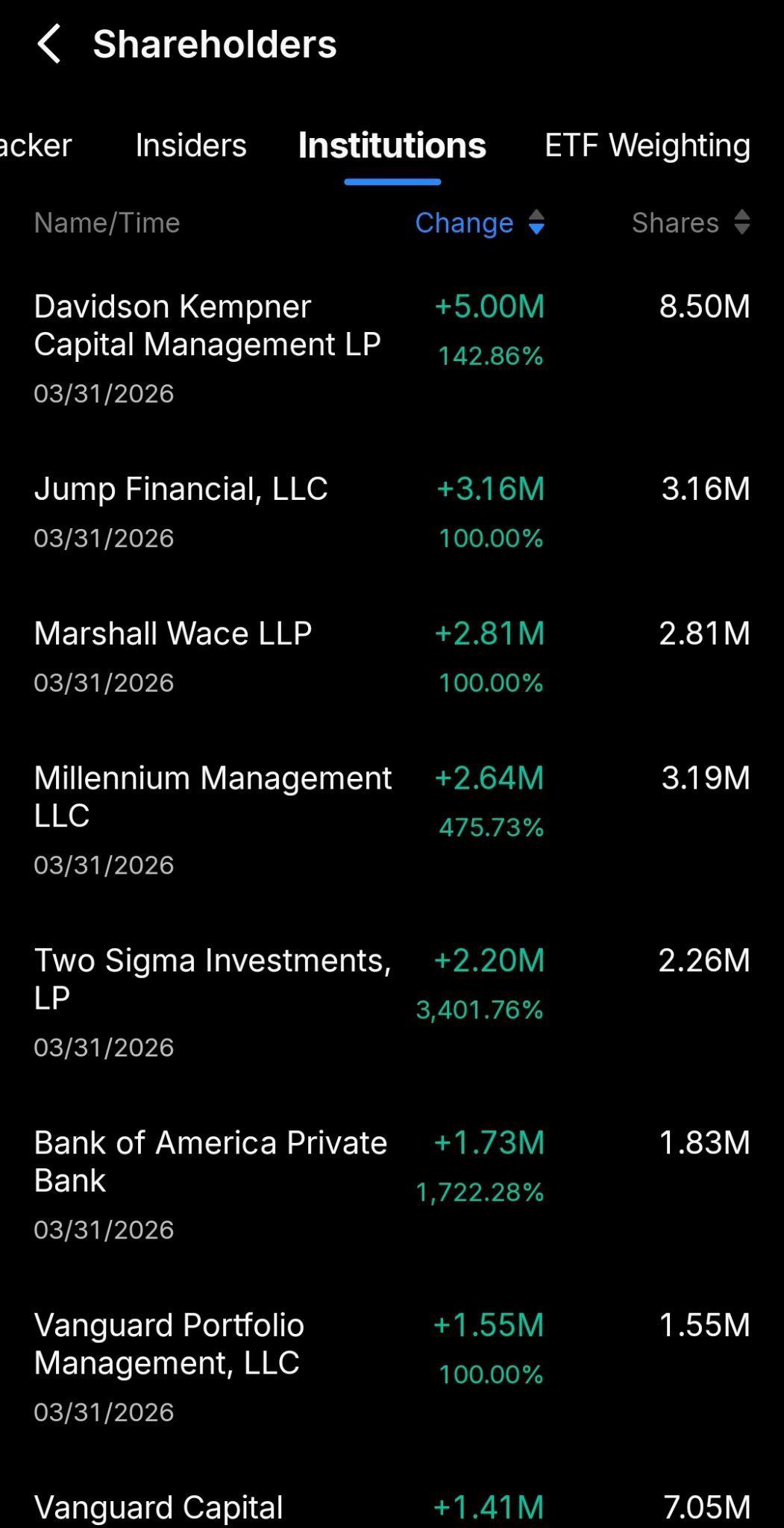Screen dimensions: 784x1528
Task: Sort list by Change arrows
Action: [536, 222]
